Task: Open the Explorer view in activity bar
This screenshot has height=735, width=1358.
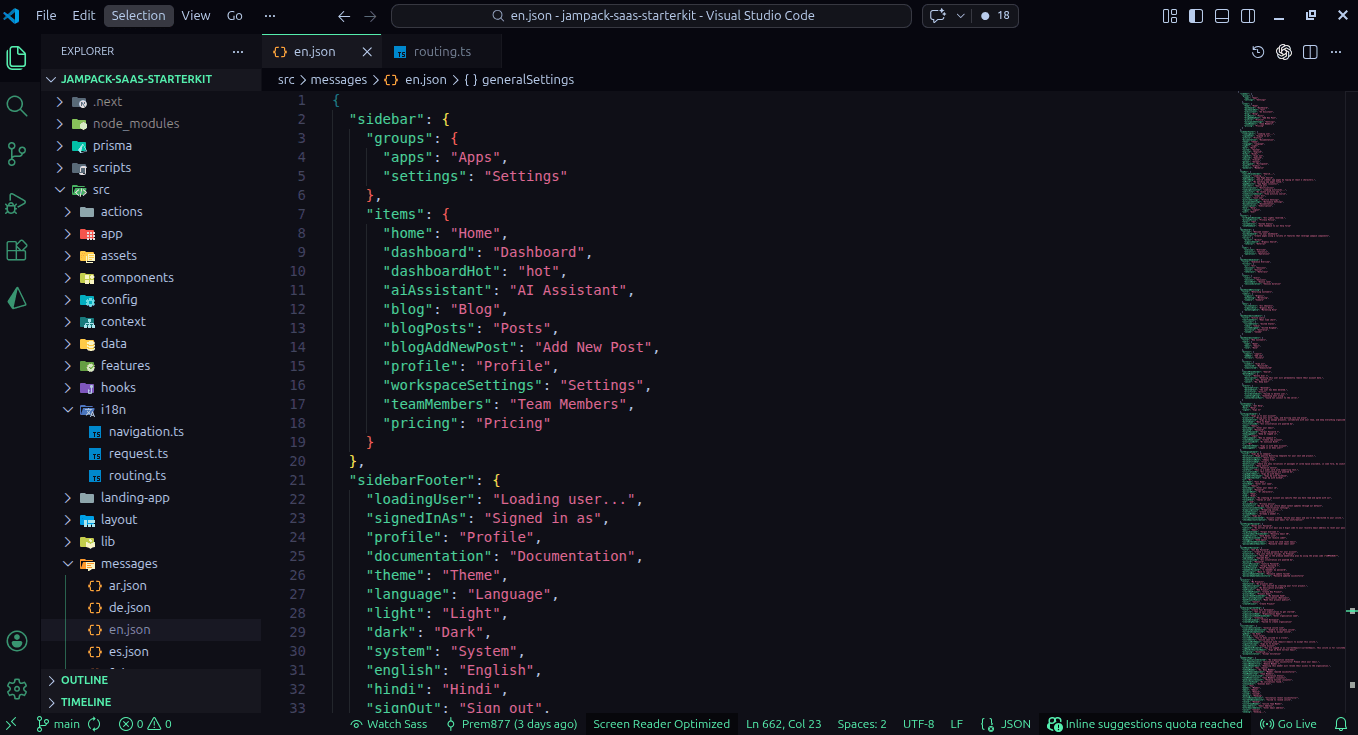Action: coord(17,57)
